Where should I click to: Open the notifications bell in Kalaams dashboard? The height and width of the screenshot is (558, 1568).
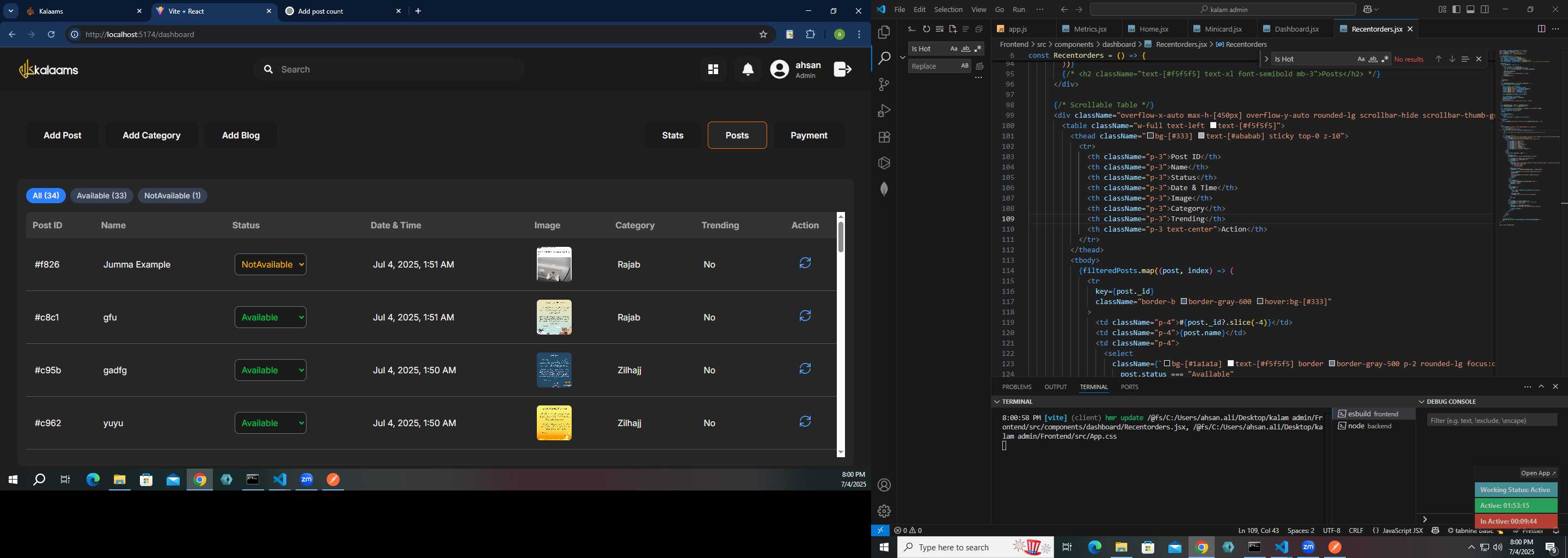point(748,70)
